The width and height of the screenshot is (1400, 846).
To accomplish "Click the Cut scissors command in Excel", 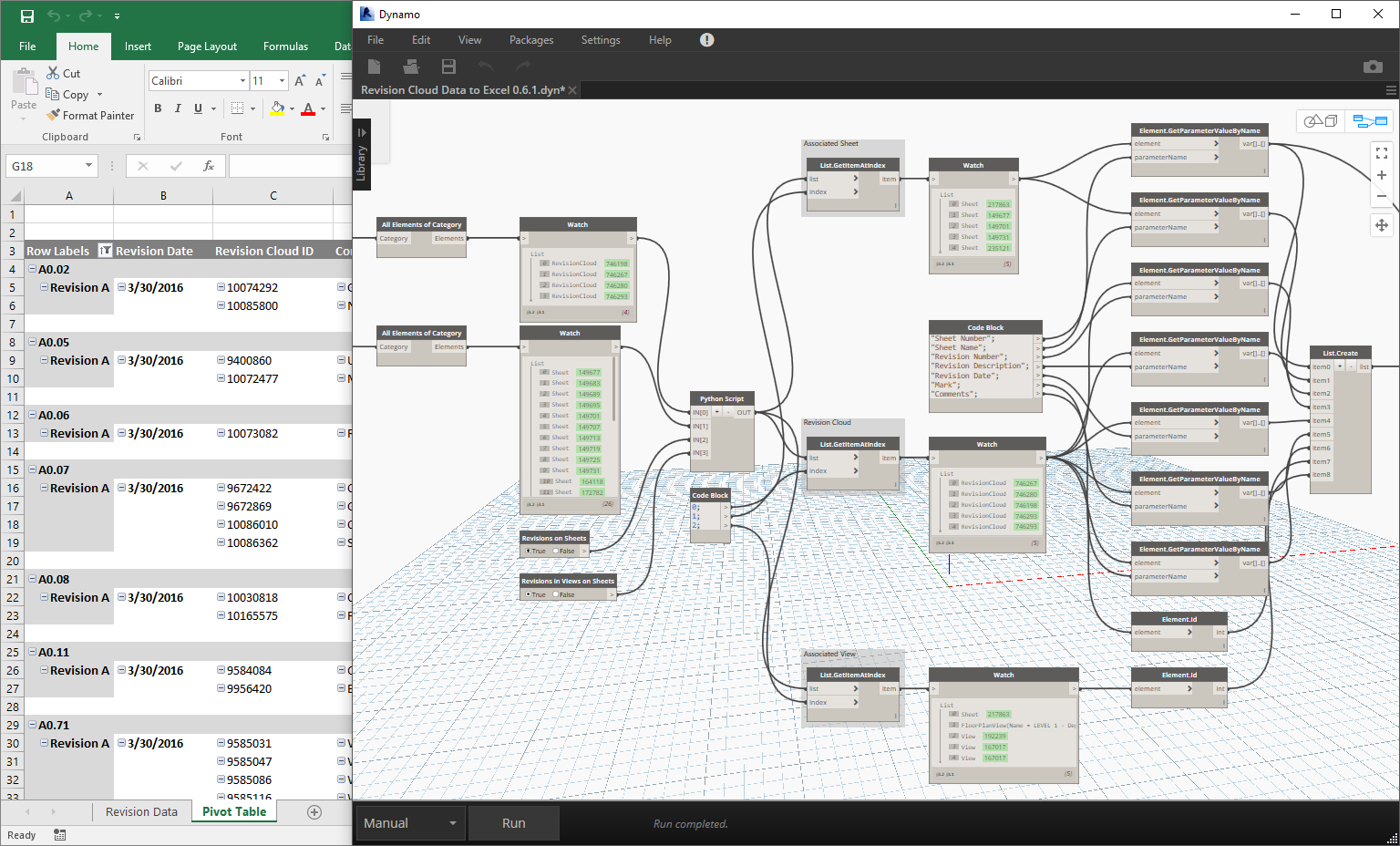I will pos(64,73).
